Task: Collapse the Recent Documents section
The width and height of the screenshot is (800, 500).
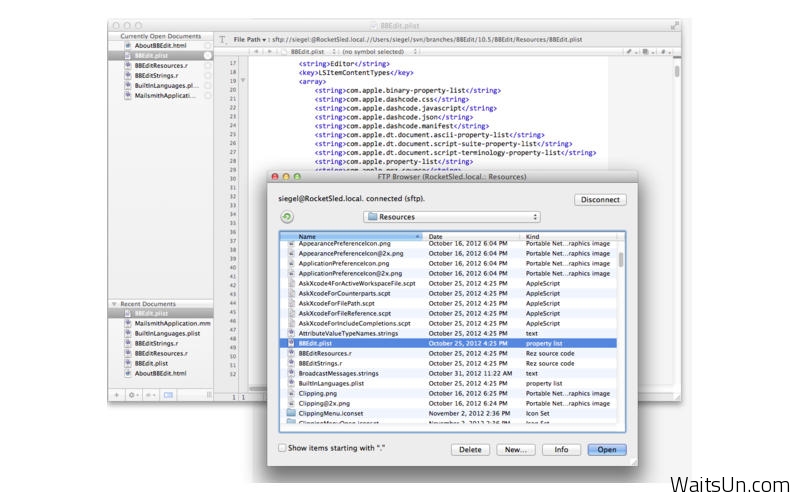Action: [x=114, y=304]
